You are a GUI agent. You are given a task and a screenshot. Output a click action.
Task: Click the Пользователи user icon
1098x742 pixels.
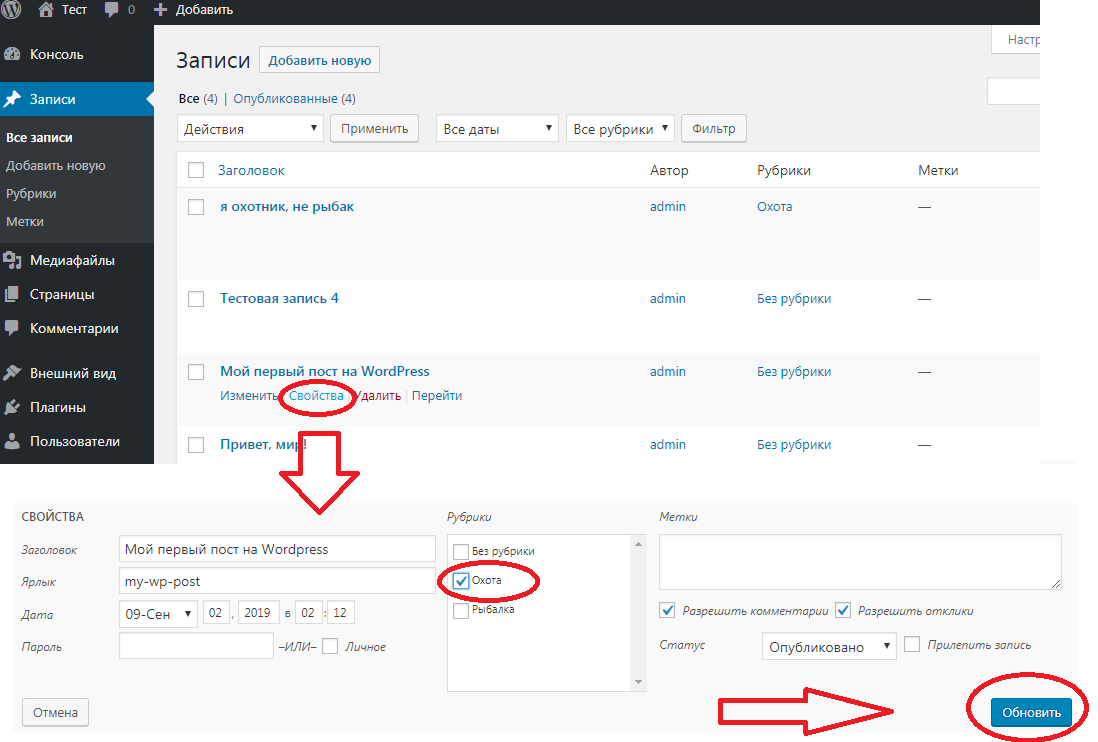coord(13,441)
